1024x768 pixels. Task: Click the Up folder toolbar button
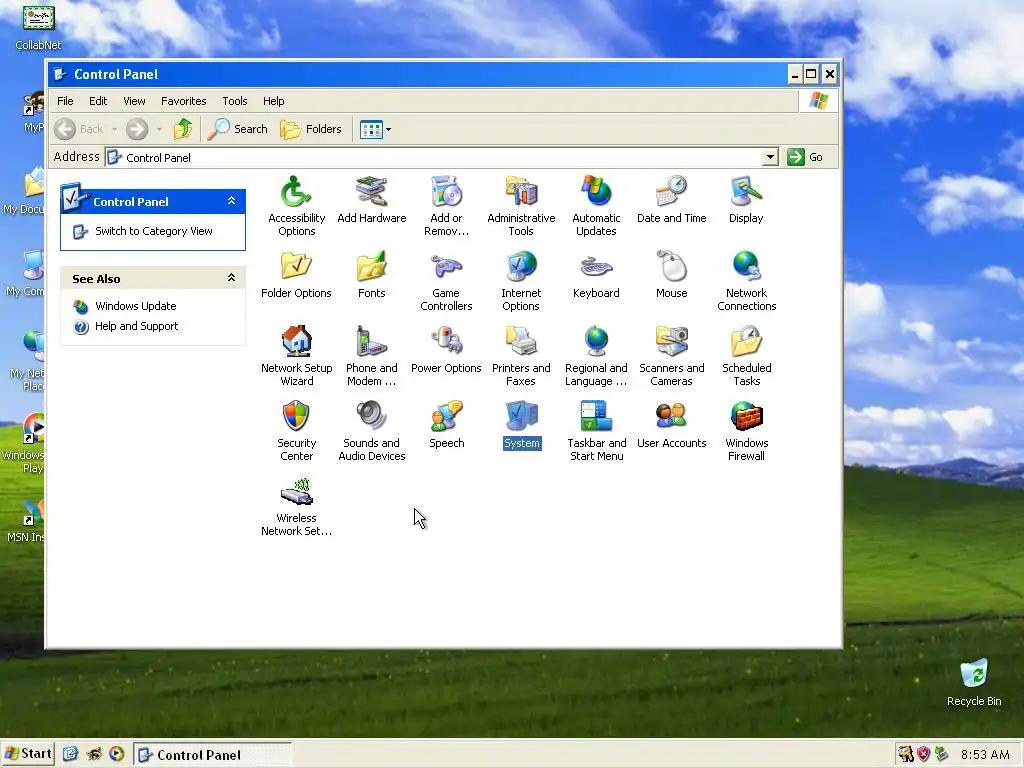tap(183, 129)
